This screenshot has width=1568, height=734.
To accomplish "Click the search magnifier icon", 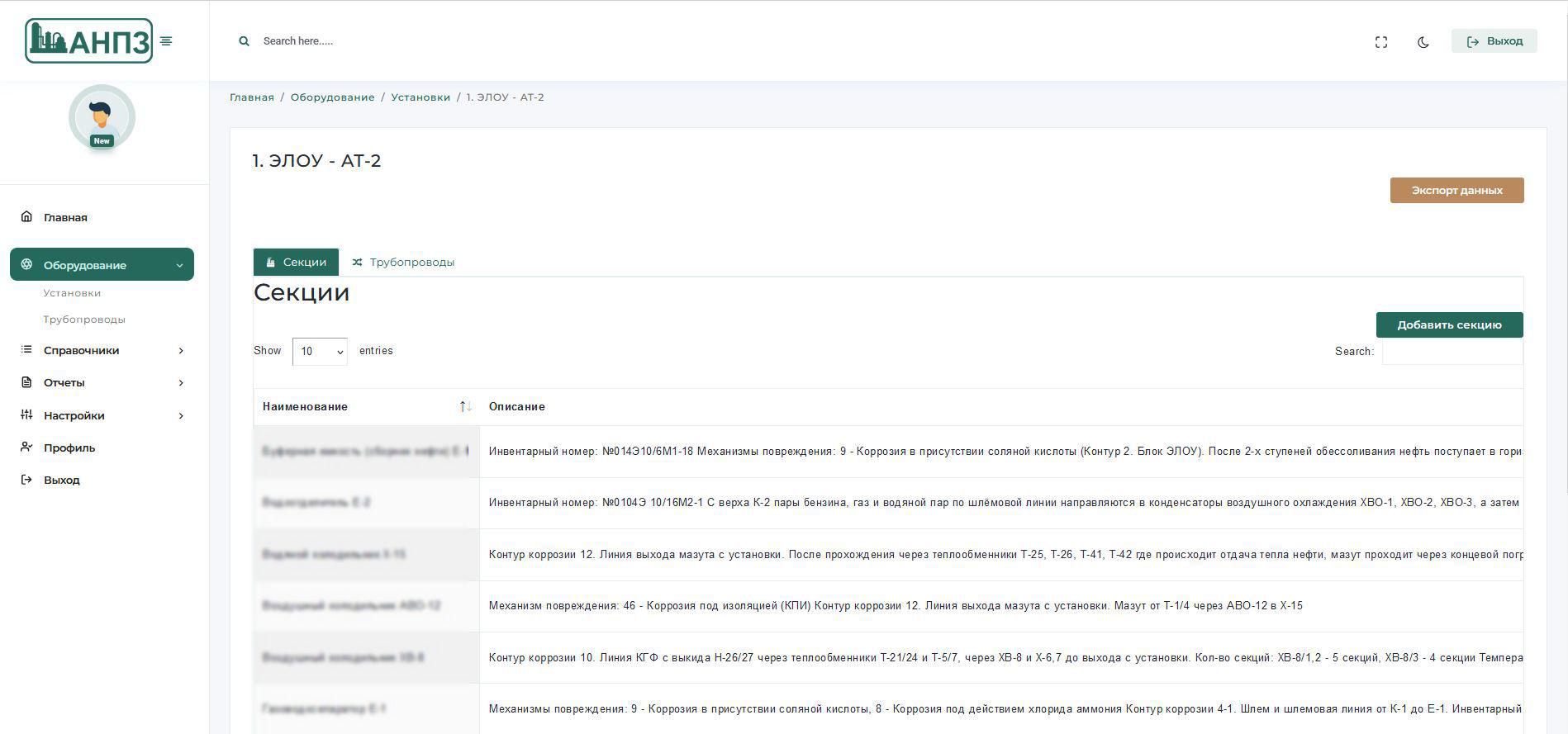I will tap(244, 41).
